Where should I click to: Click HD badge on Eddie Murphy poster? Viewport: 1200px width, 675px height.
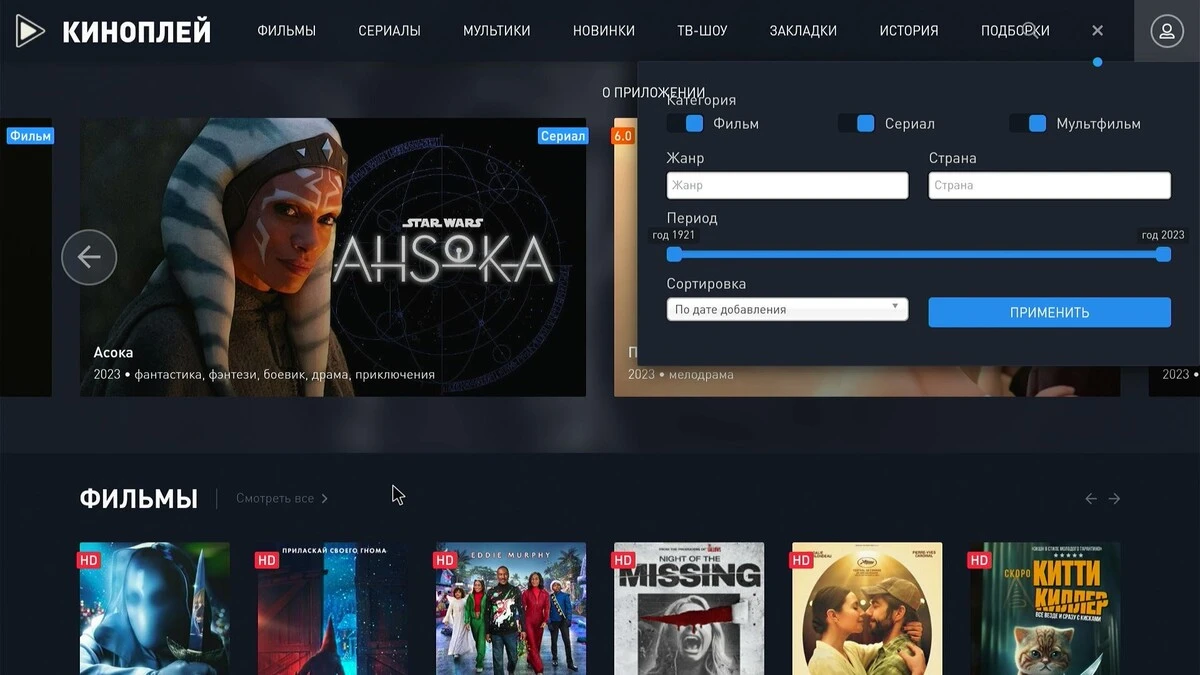click(445, 560)
